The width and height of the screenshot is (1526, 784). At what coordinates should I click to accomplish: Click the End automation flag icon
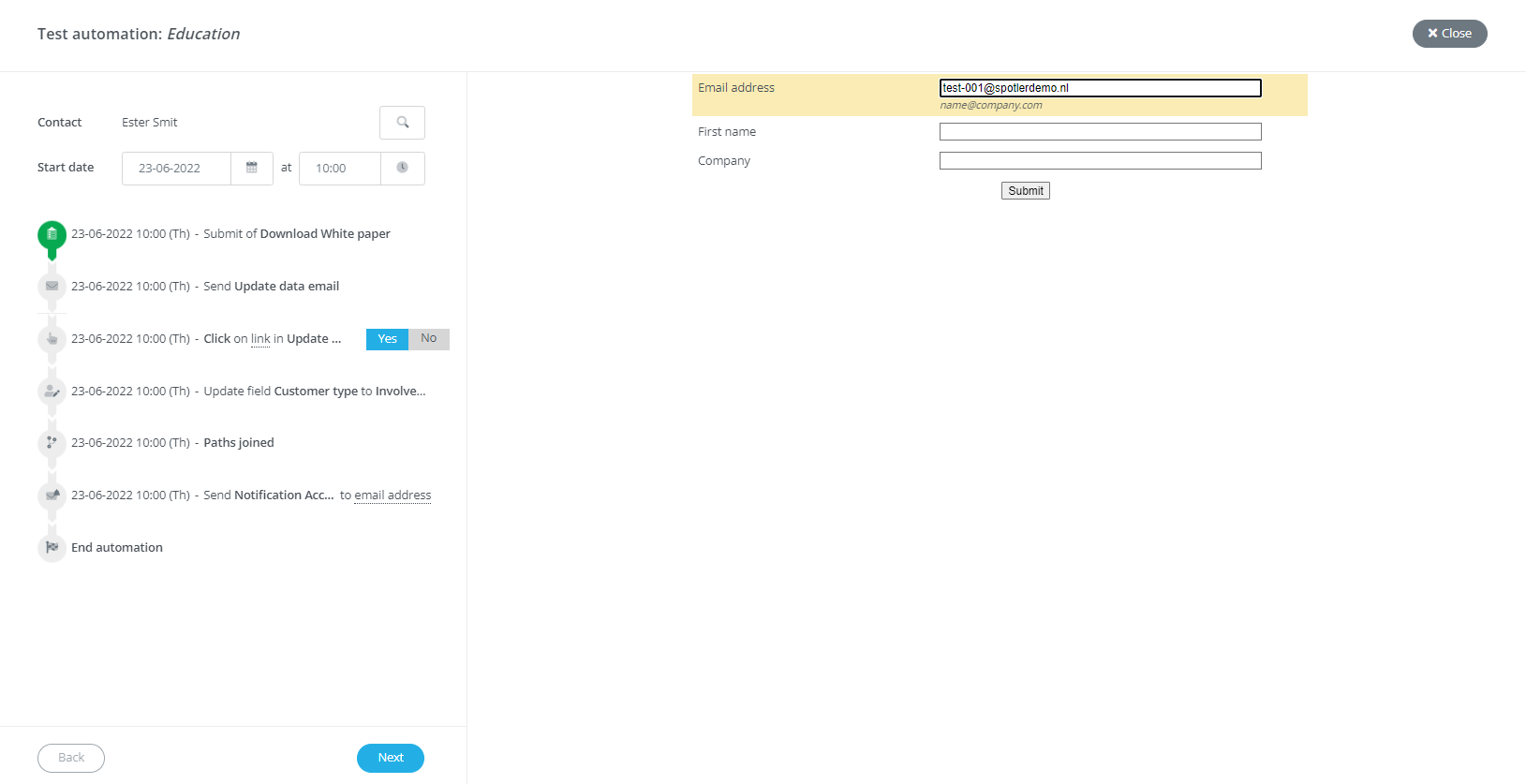[x=52, y=548]
